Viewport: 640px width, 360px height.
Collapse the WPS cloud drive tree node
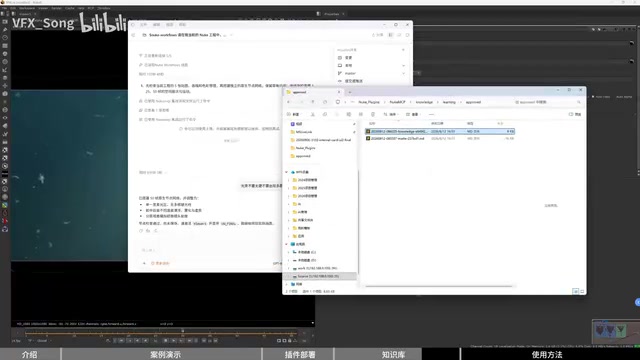click(287, 172)
